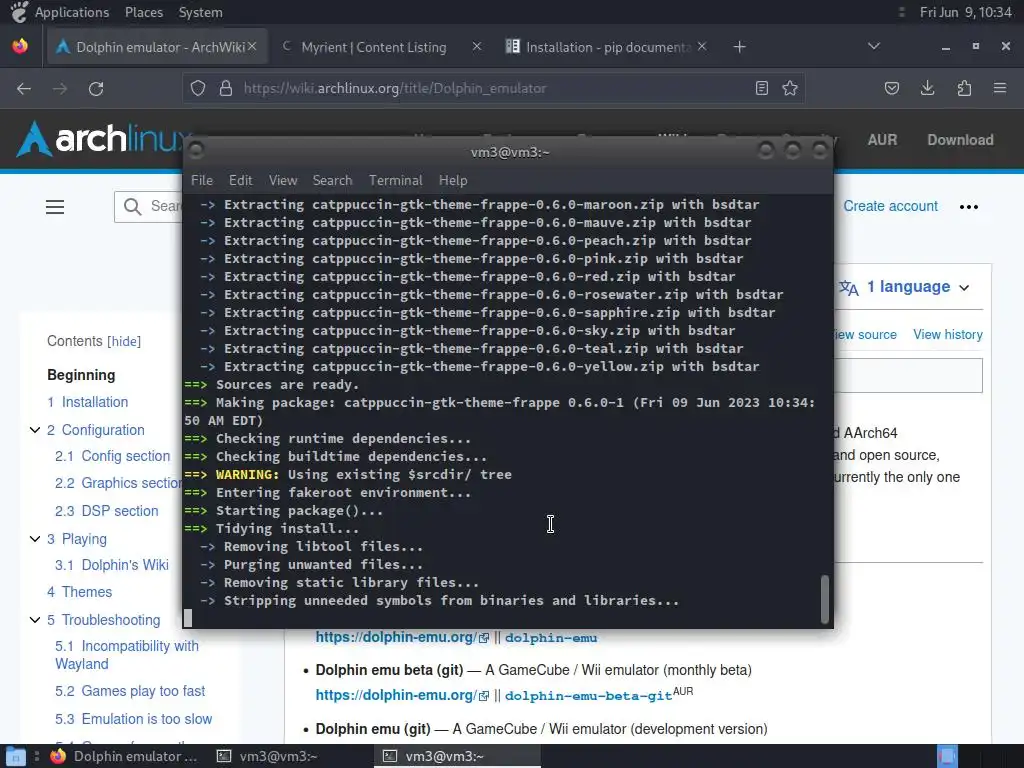Viewport: 1024px width, 768px height.
Task: Switch to the Installation pip documentation tab
Action: coord(607,47)
